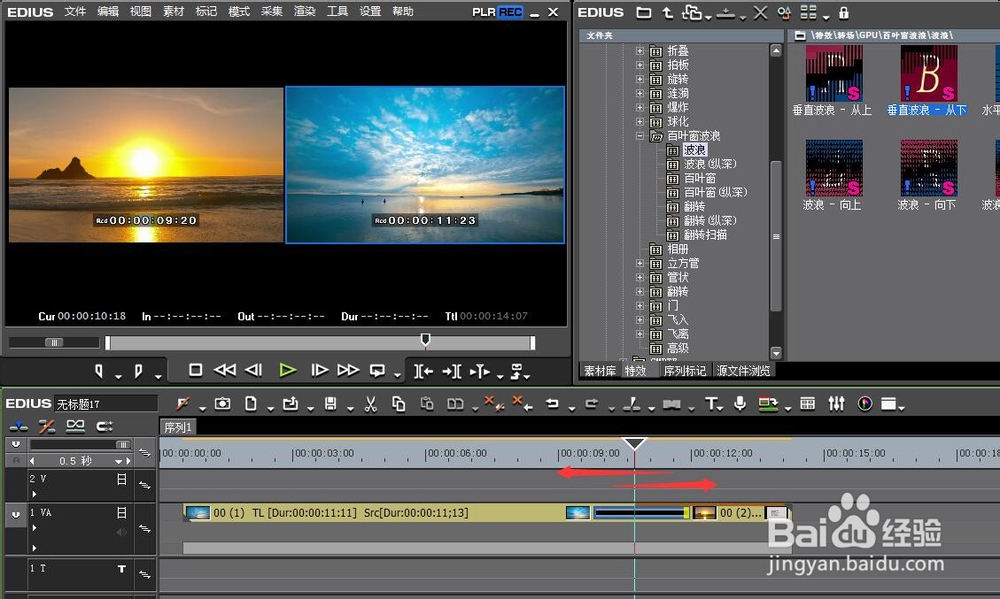Toggle the 2 V track video mute
The width and height of the screenshot is (1000, 599).
coord(122,479)
